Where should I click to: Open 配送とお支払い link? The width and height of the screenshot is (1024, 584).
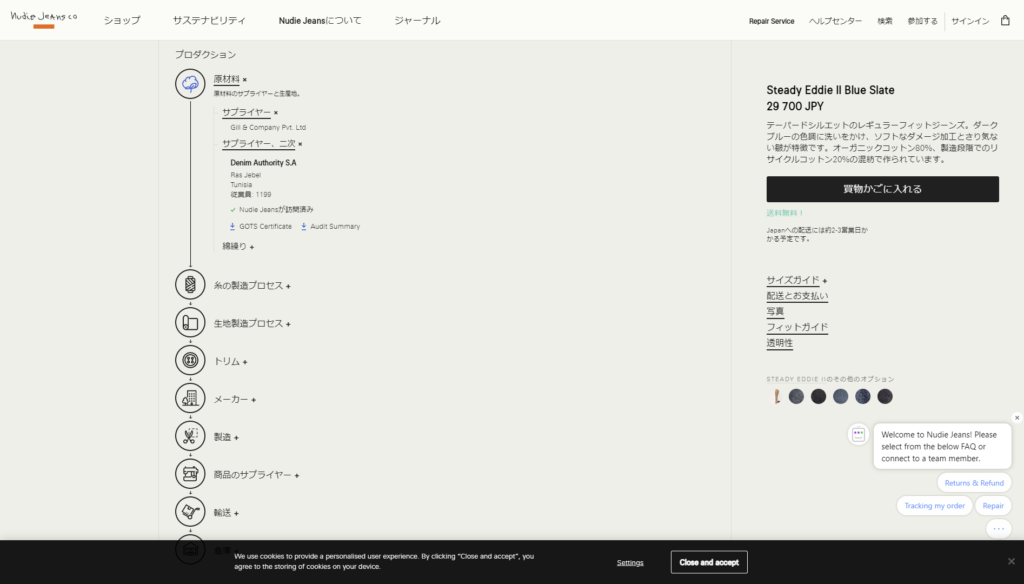797,296
